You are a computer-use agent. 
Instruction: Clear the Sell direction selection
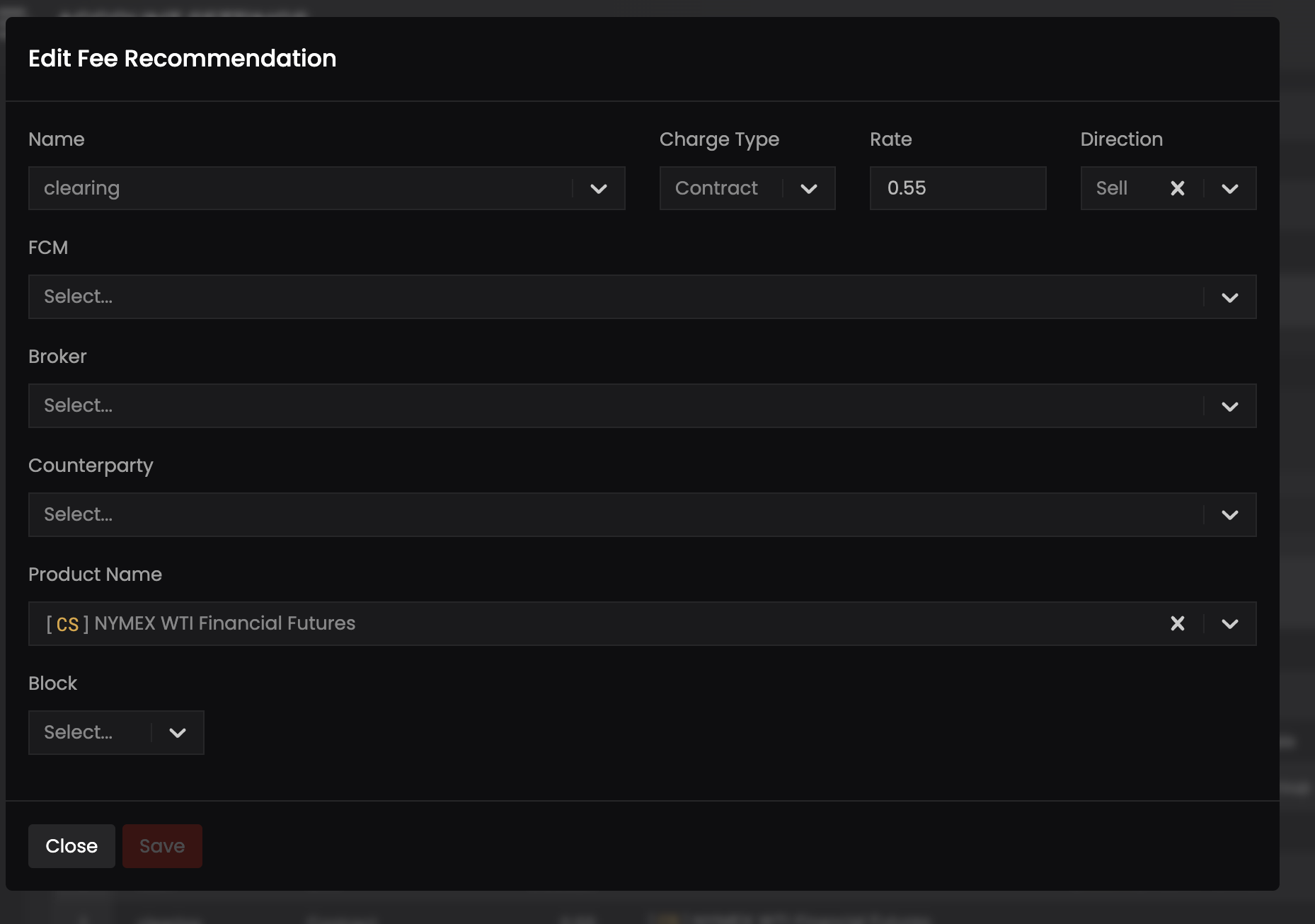[1177, 188]
